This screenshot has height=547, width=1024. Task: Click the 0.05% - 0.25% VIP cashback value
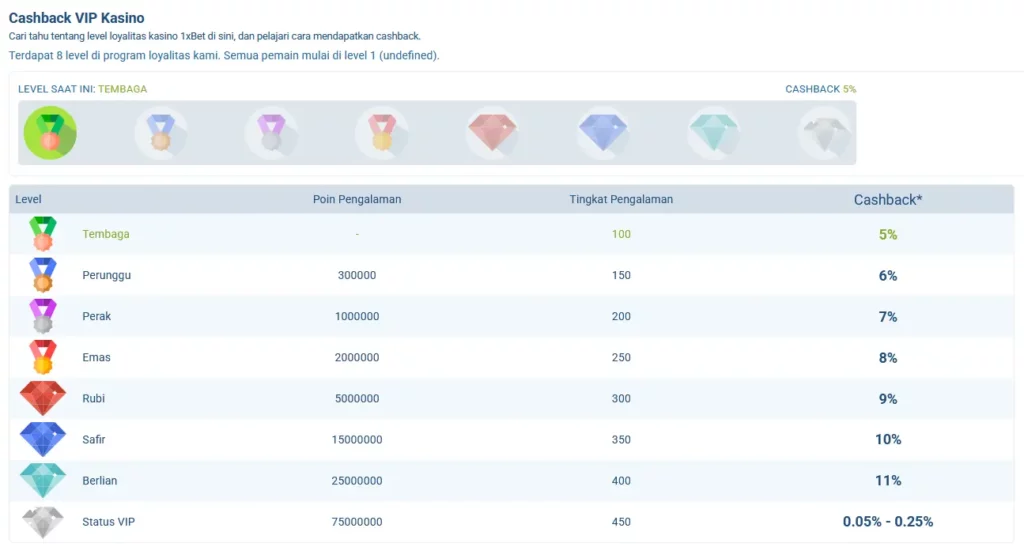click(888, 522)
